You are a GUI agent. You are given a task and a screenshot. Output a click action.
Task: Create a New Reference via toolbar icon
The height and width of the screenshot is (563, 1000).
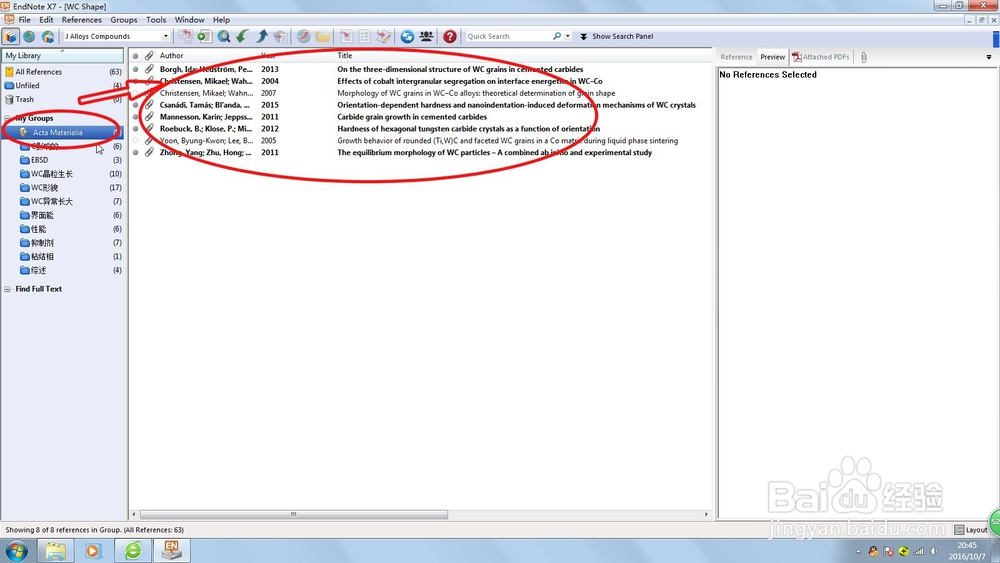[x=204, y=36]
